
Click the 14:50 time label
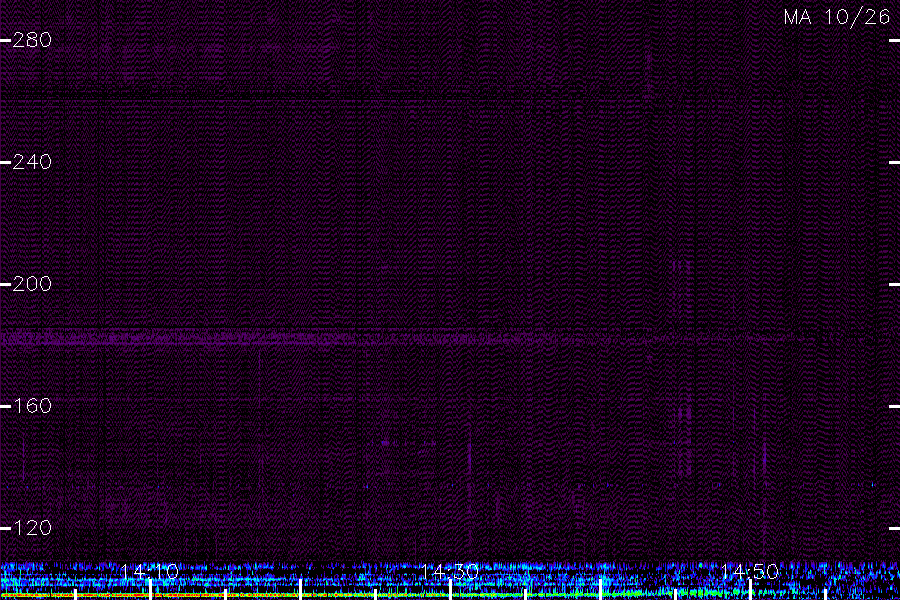click(750, 572)
